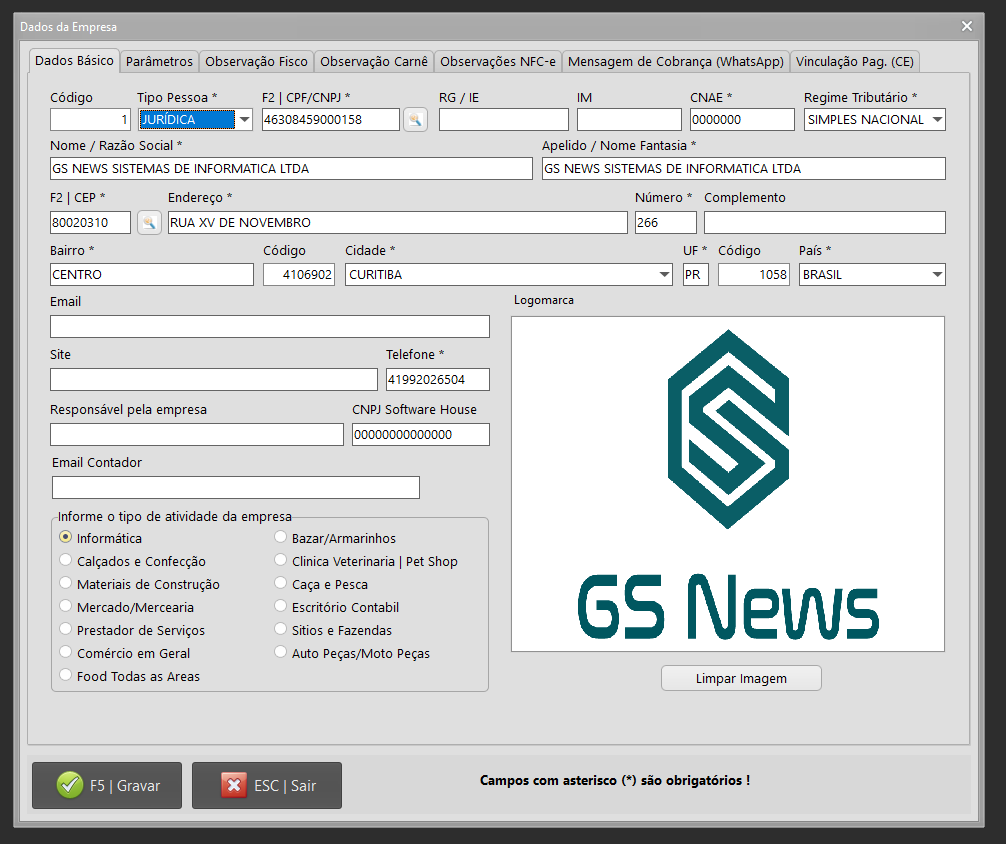Expand Regime Tributário dropdown

click(x=937, y=119)
